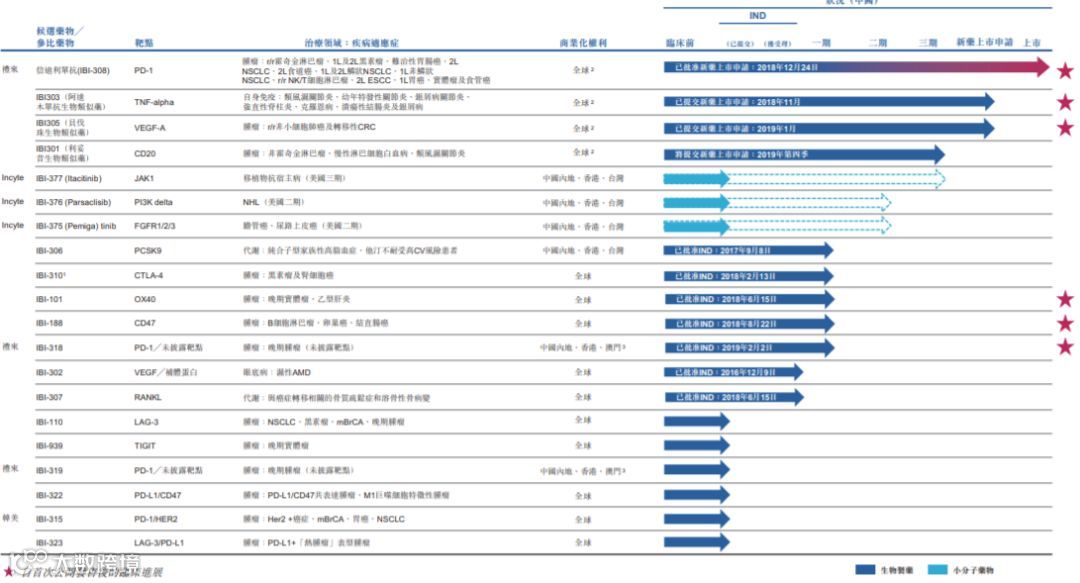This screenshot has width=1080, height=583.
Task: Click the 臨床前 stage header
Action: [680, 43]
